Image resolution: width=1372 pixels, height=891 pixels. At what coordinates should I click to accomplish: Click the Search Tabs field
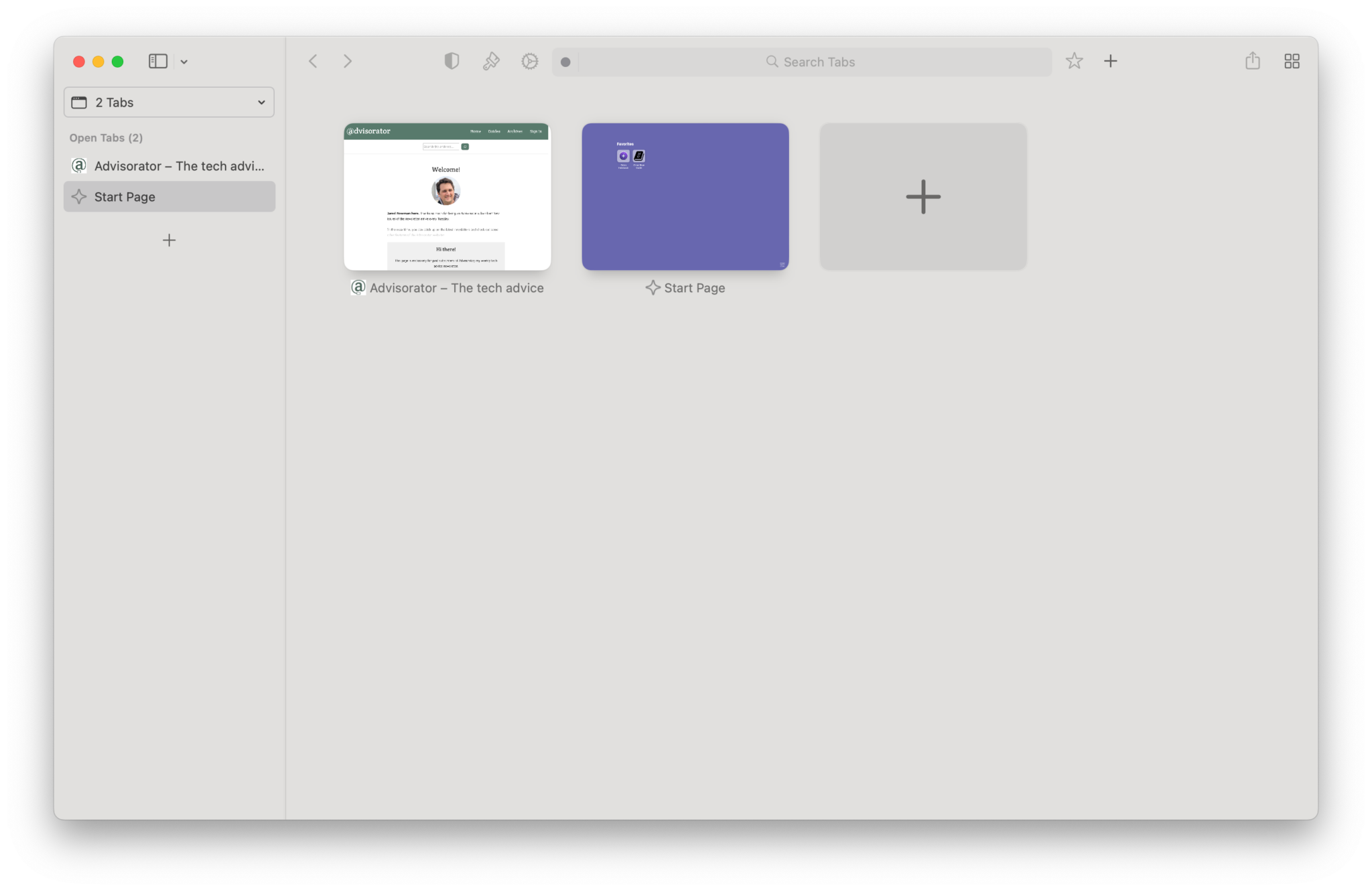coord(811,62)
